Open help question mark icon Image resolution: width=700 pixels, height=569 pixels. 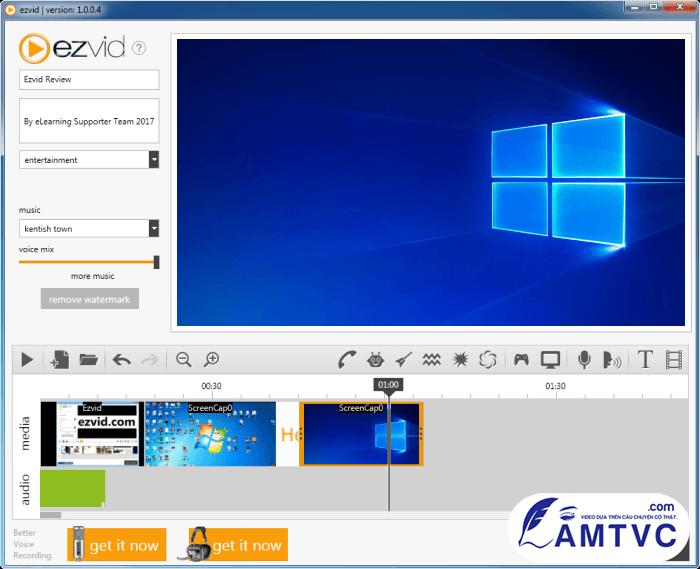139,48
